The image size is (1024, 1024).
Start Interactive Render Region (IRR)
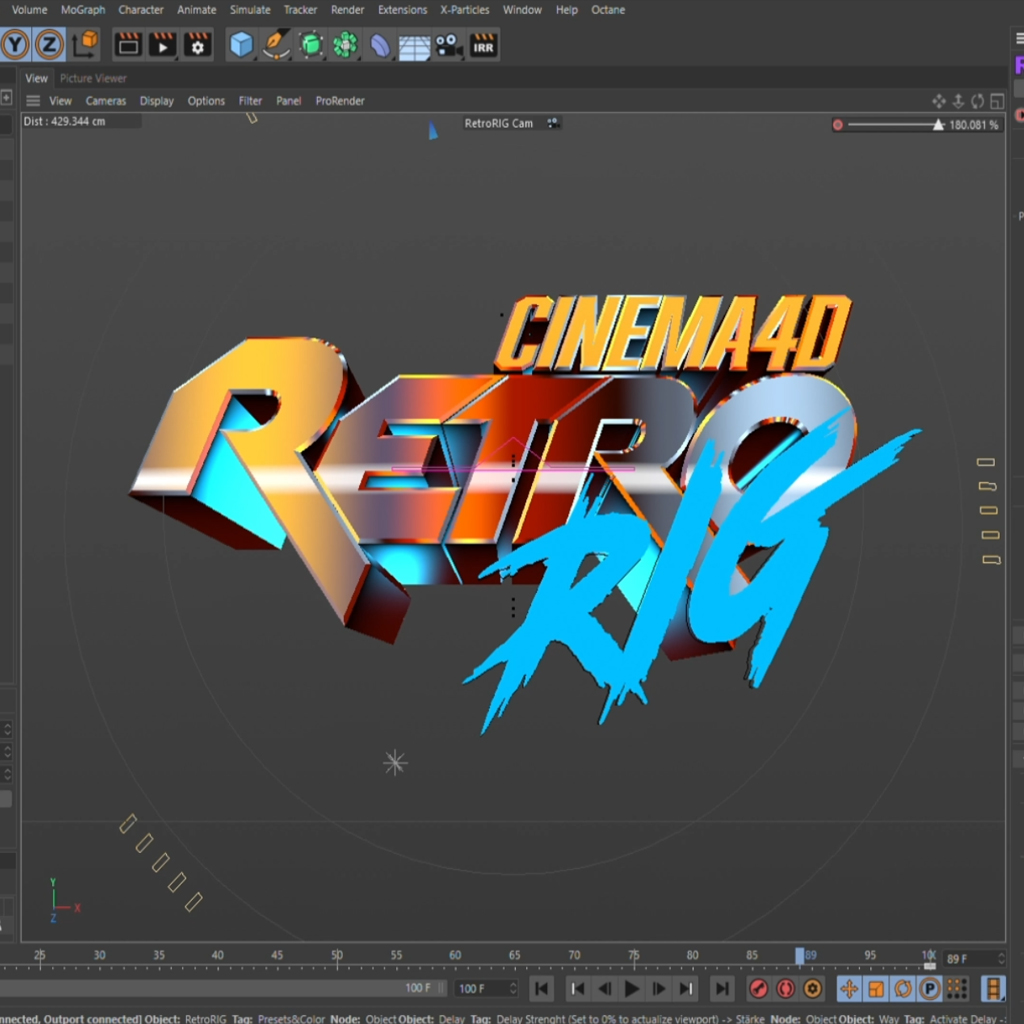(x=483, y=44)
